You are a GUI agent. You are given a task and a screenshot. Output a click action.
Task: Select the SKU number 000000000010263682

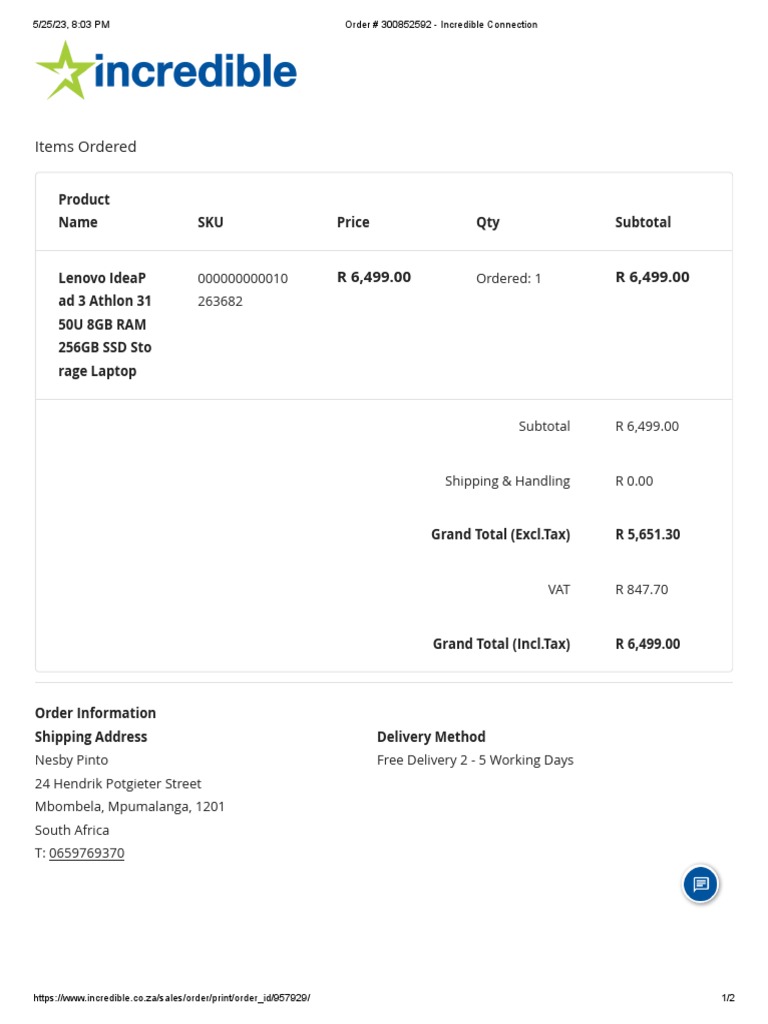coord(242,289)
